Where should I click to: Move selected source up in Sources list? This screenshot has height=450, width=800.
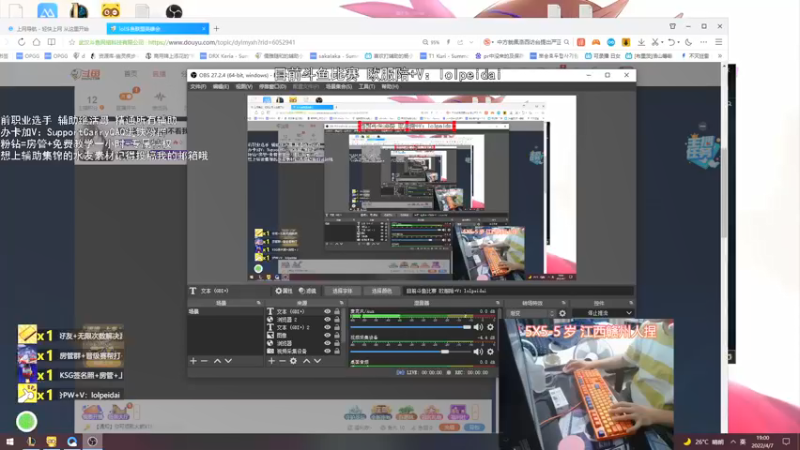coord(307,361)
